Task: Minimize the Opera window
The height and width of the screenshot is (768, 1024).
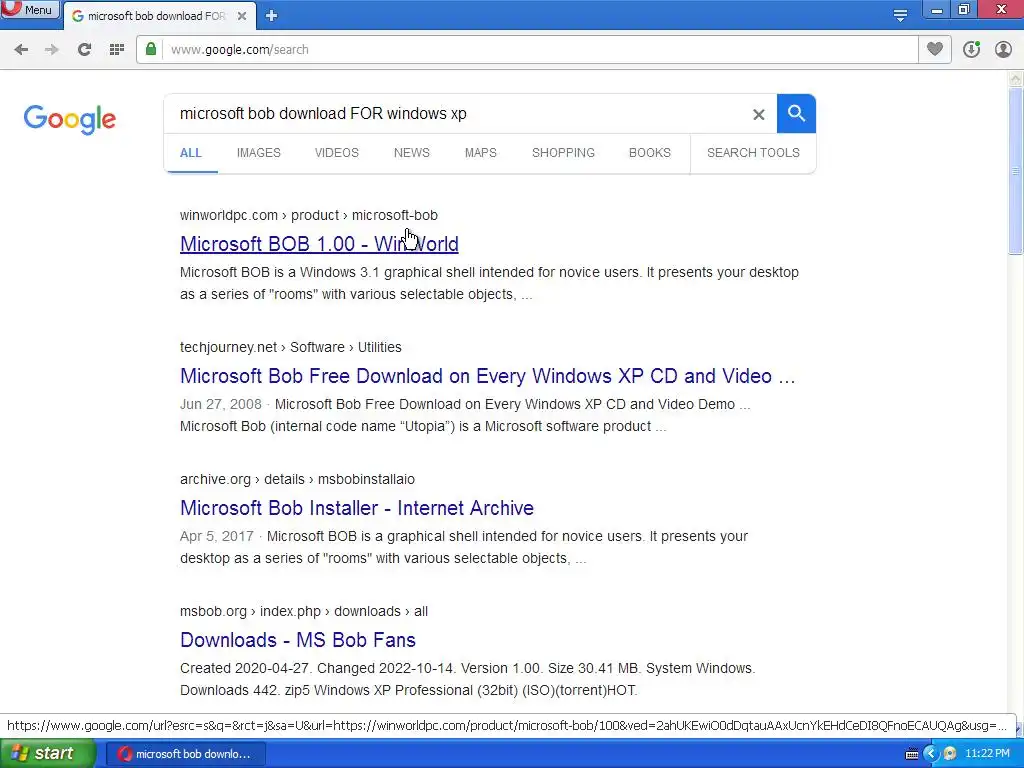Action: [937, 10]
